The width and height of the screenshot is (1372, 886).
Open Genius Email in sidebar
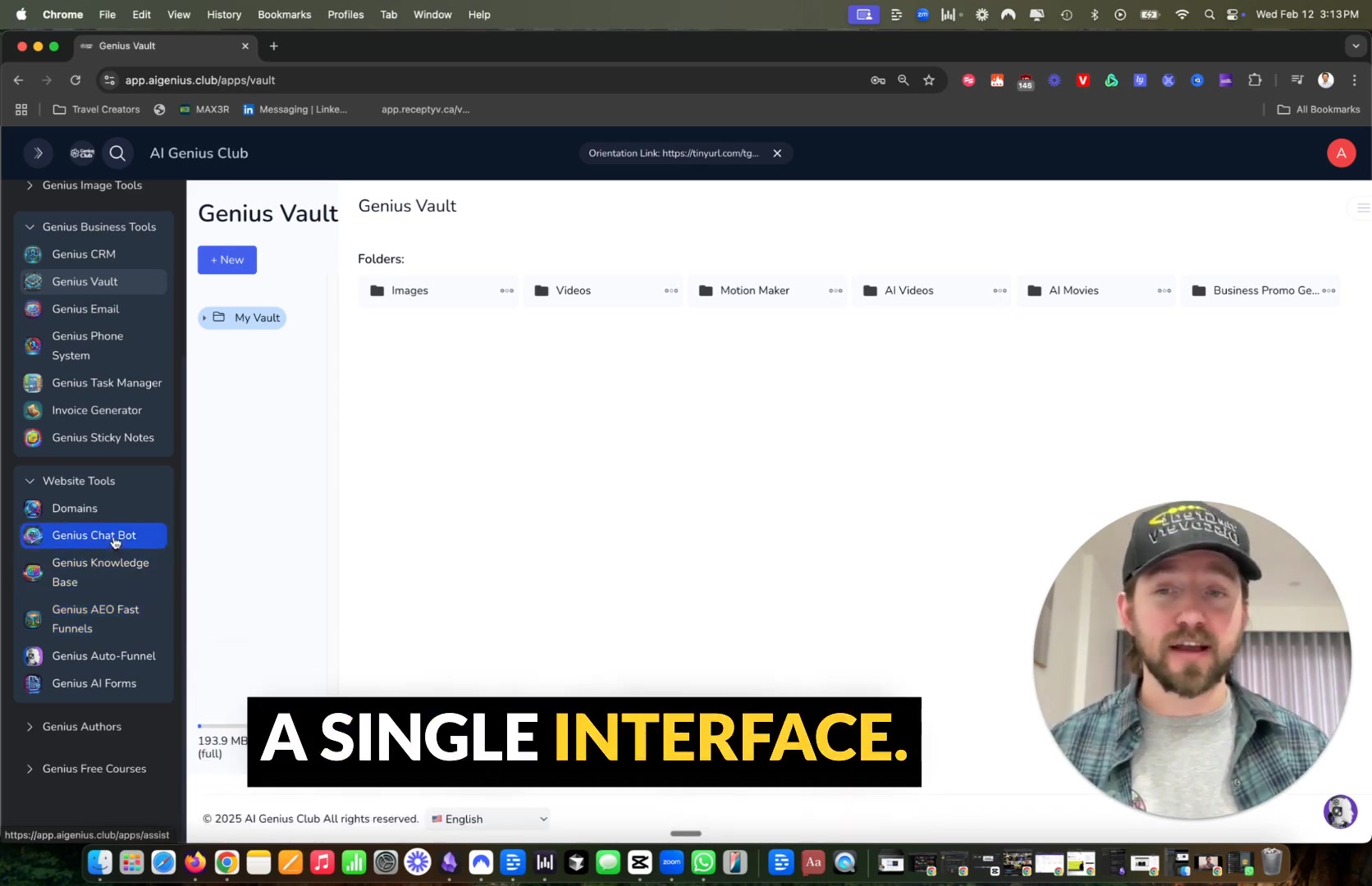coord(94,309)
